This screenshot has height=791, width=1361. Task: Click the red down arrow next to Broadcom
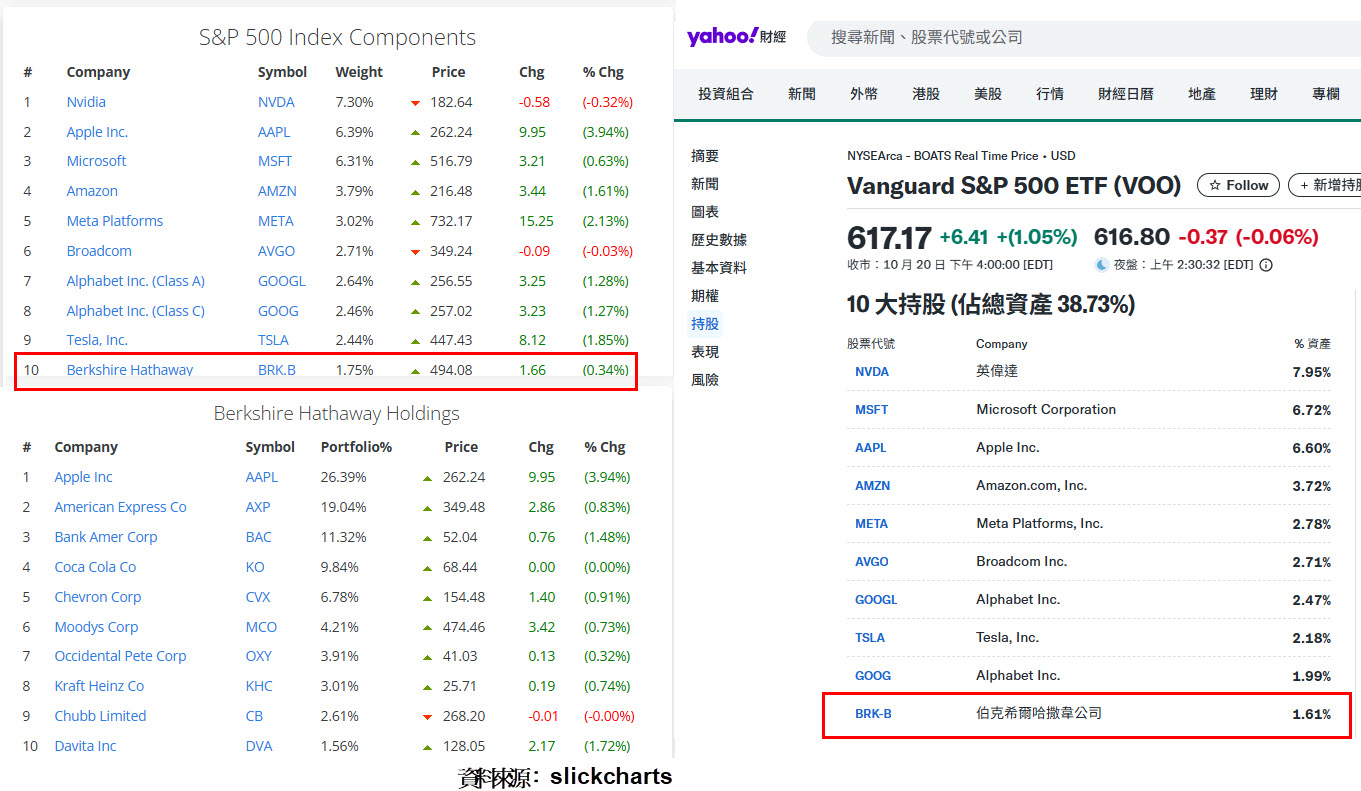(x=414, y=251)
